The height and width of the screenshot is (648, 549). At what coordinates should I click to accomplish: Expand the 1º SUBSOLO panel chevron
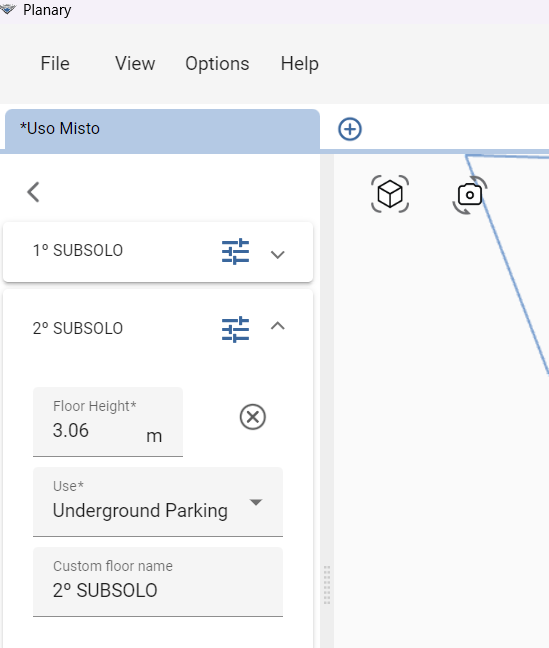(x=277, y=254)
